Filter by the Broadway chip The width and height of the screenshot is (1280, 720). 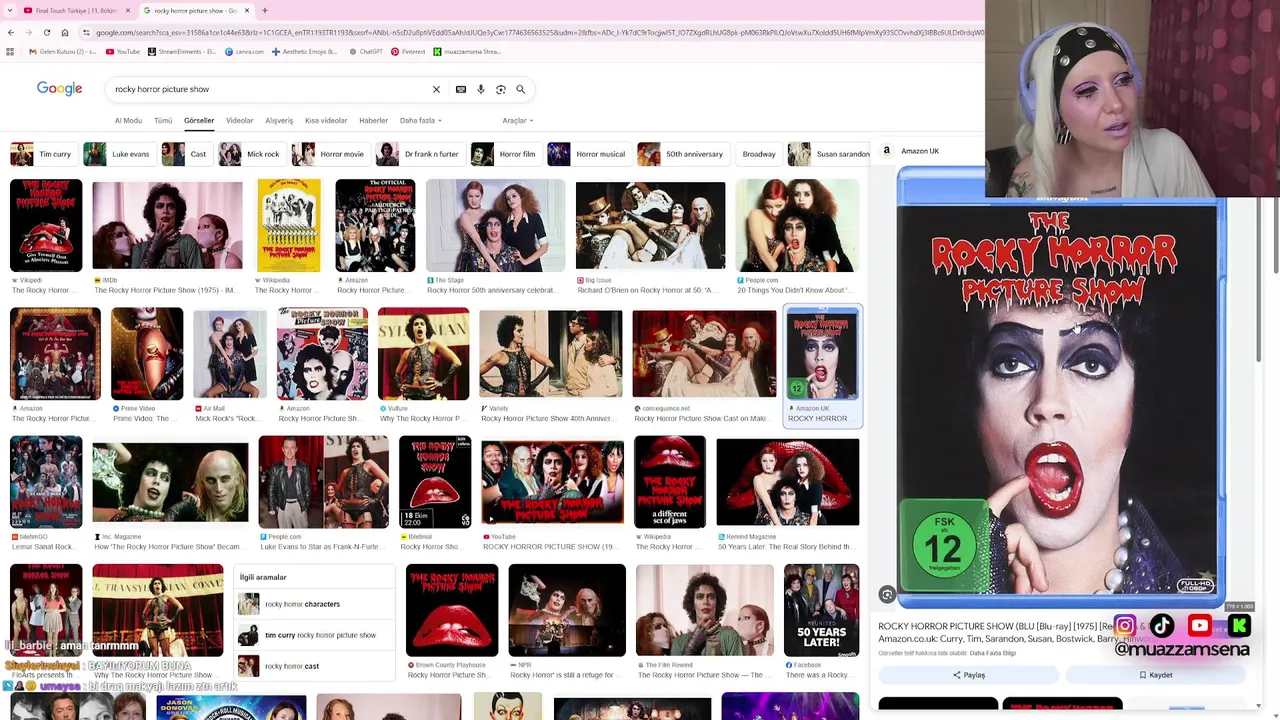coord(759,154)
